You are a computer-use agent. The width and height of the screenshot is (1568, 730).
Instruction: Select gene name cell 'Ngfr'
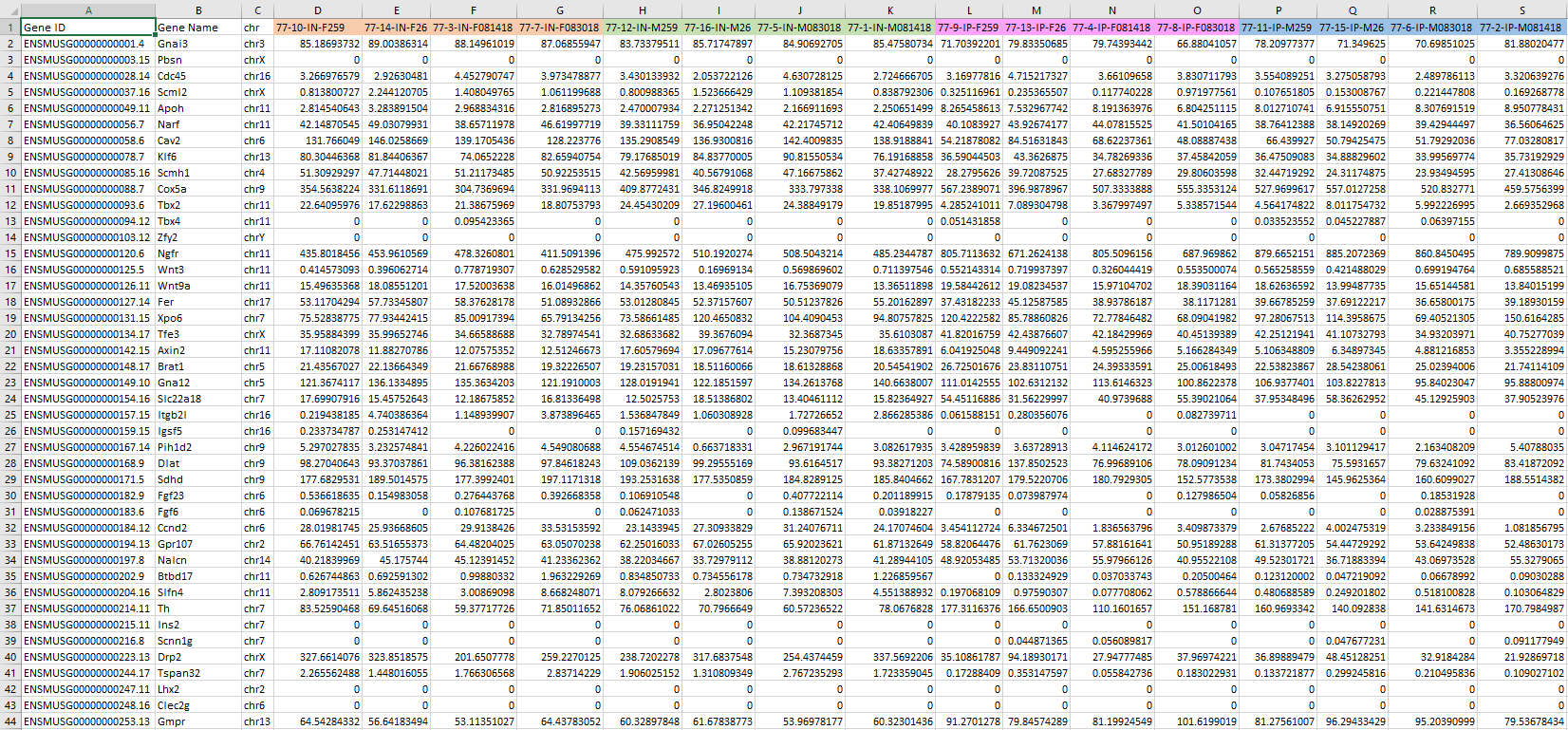click(x=198, y=253)
